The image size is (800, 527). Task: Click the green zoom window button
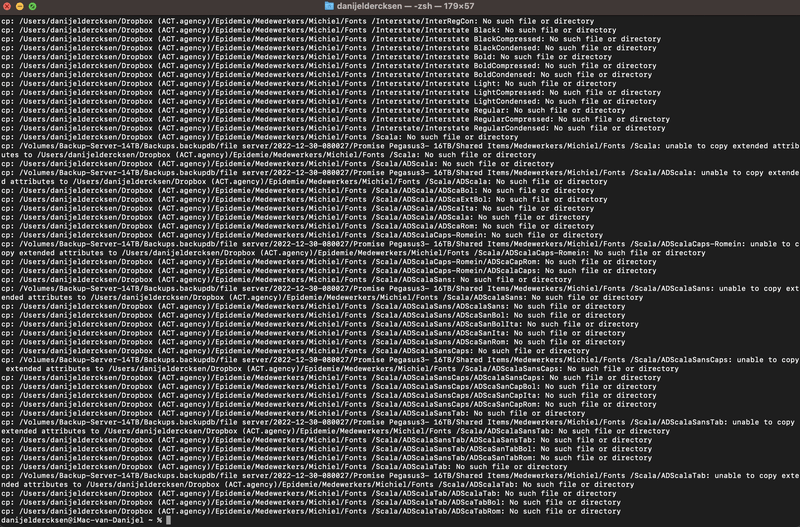point(32,6)
